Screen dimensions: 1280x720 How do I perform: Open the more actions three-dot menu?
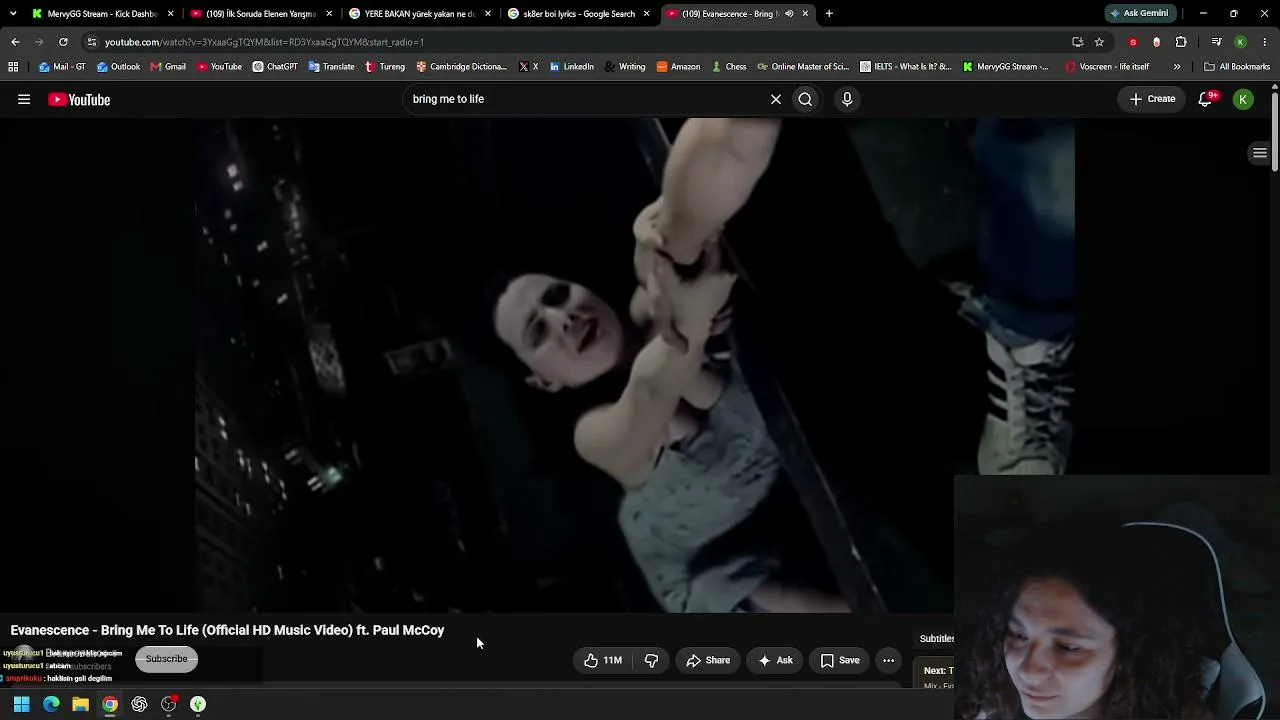888,660
